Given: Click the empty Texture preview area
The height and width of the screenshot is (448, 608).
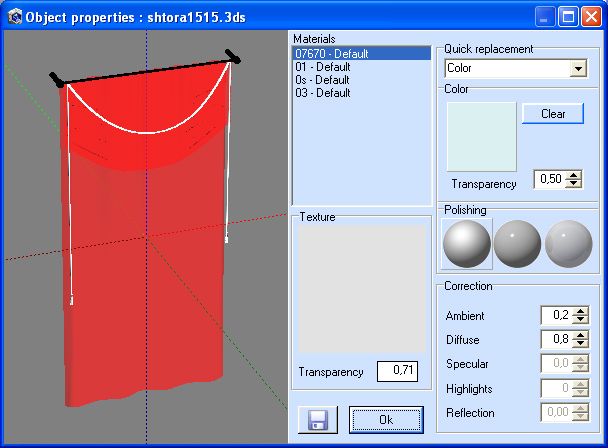Looking at the screenshot, I should coord(361,289).
